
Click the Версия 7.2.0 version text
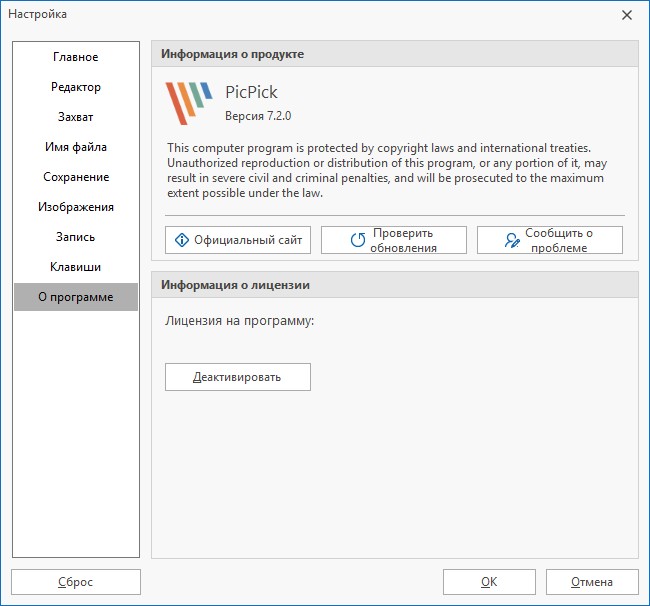[258, 116]
